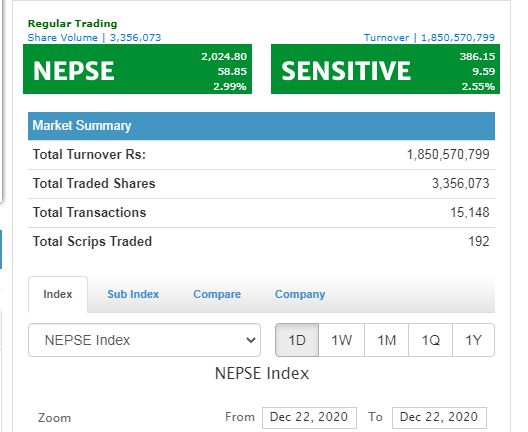Click the Total Traded Shares label
Image resolution: width=528 pixels, height=432 pixels.
[94, 184]
